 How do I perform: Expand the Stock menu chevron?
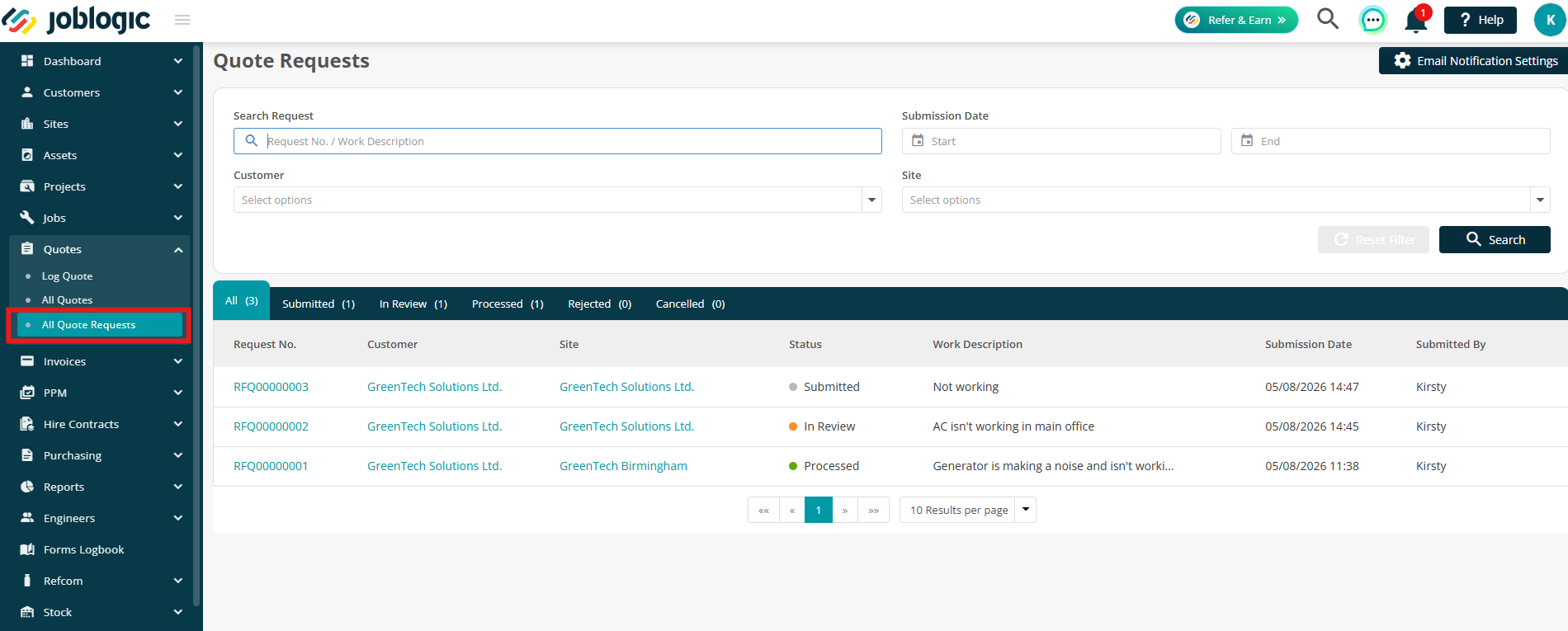(x=178, y=612)
